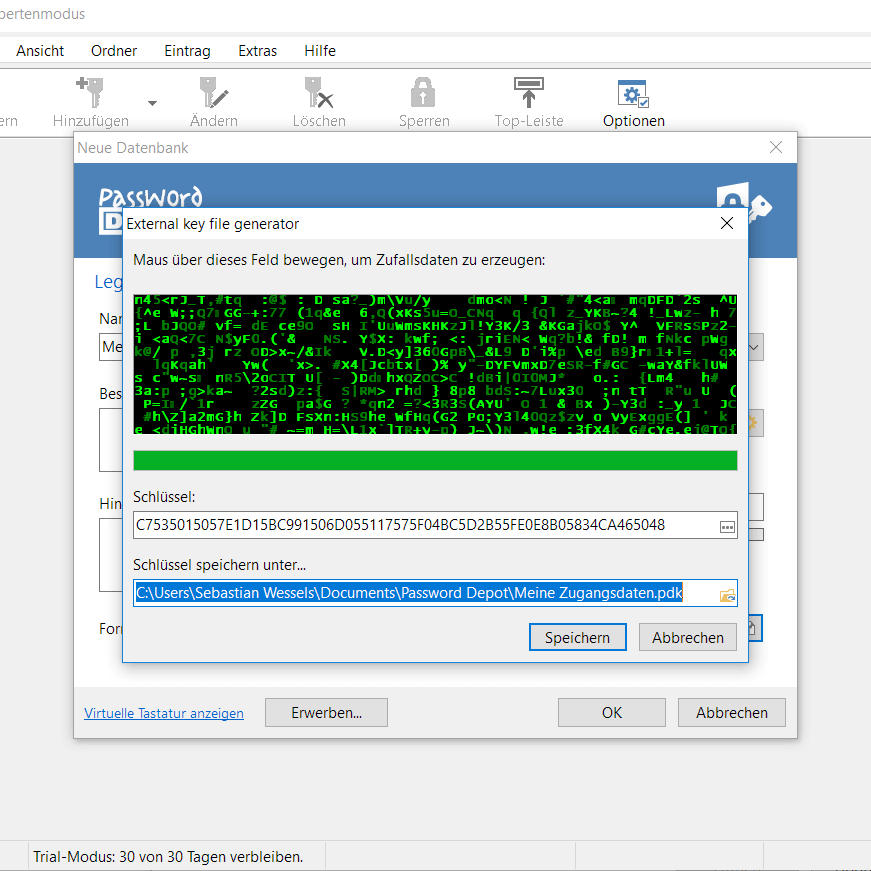The height and width of the screenshot is (871, 871).
Task: Click Abbrechen in key generator dialog
Action: 688,637
